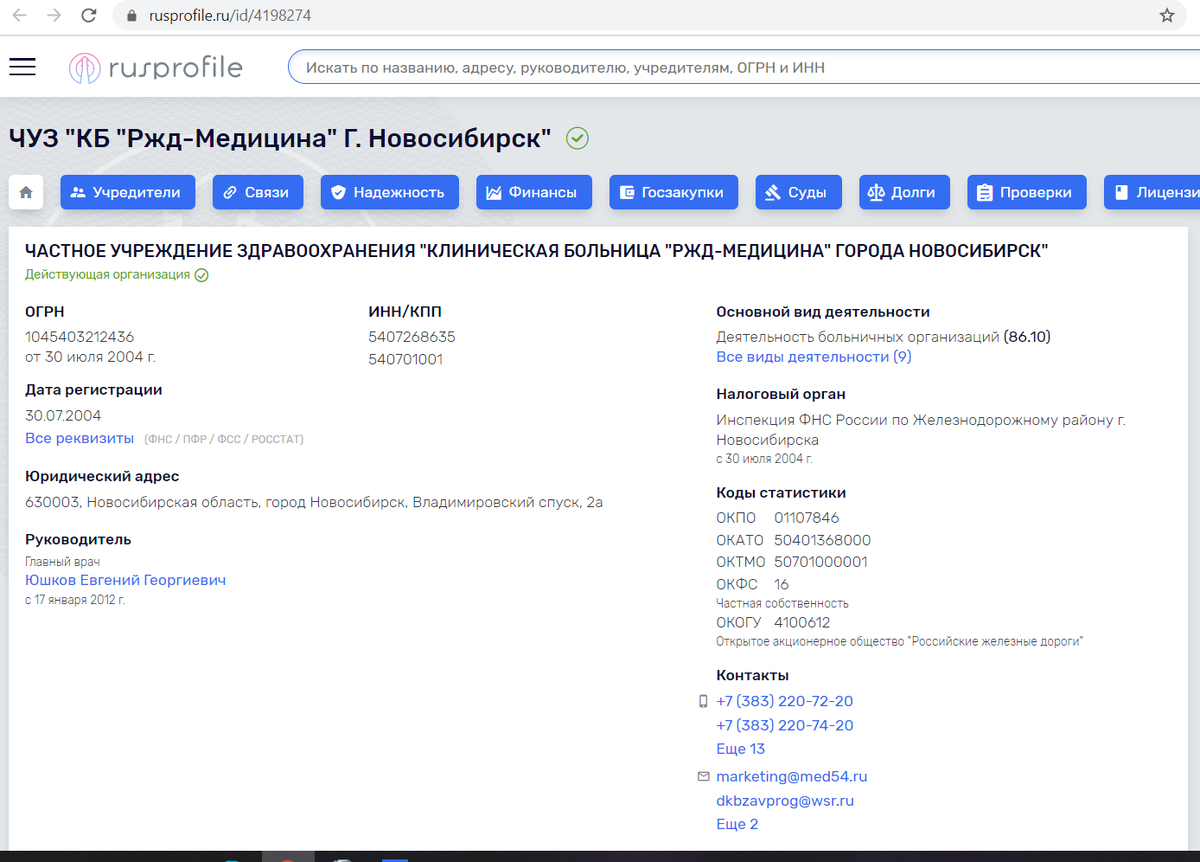Open the Учредители section with people icon
The width and height of the screenshot is (1200, 862).
(x=127, y=192)
